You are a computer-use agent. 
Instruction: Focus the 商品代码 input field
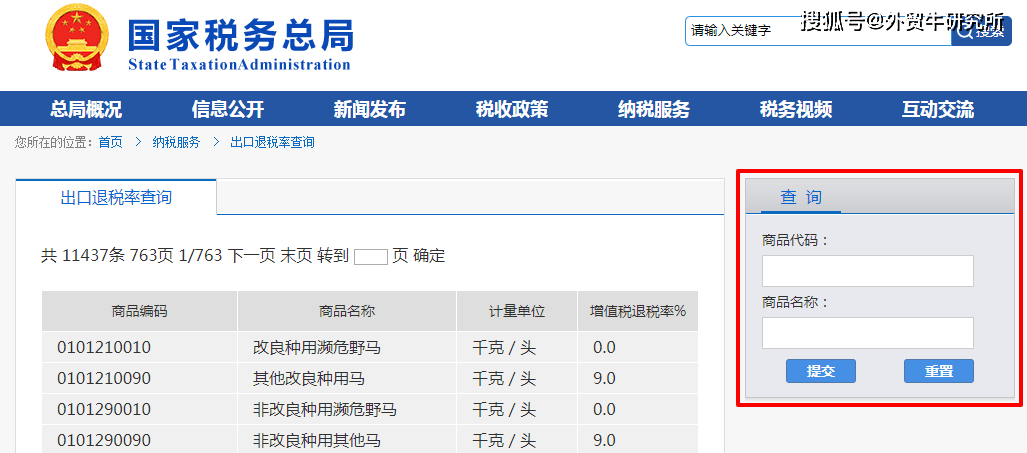click(x=867, y=271)
